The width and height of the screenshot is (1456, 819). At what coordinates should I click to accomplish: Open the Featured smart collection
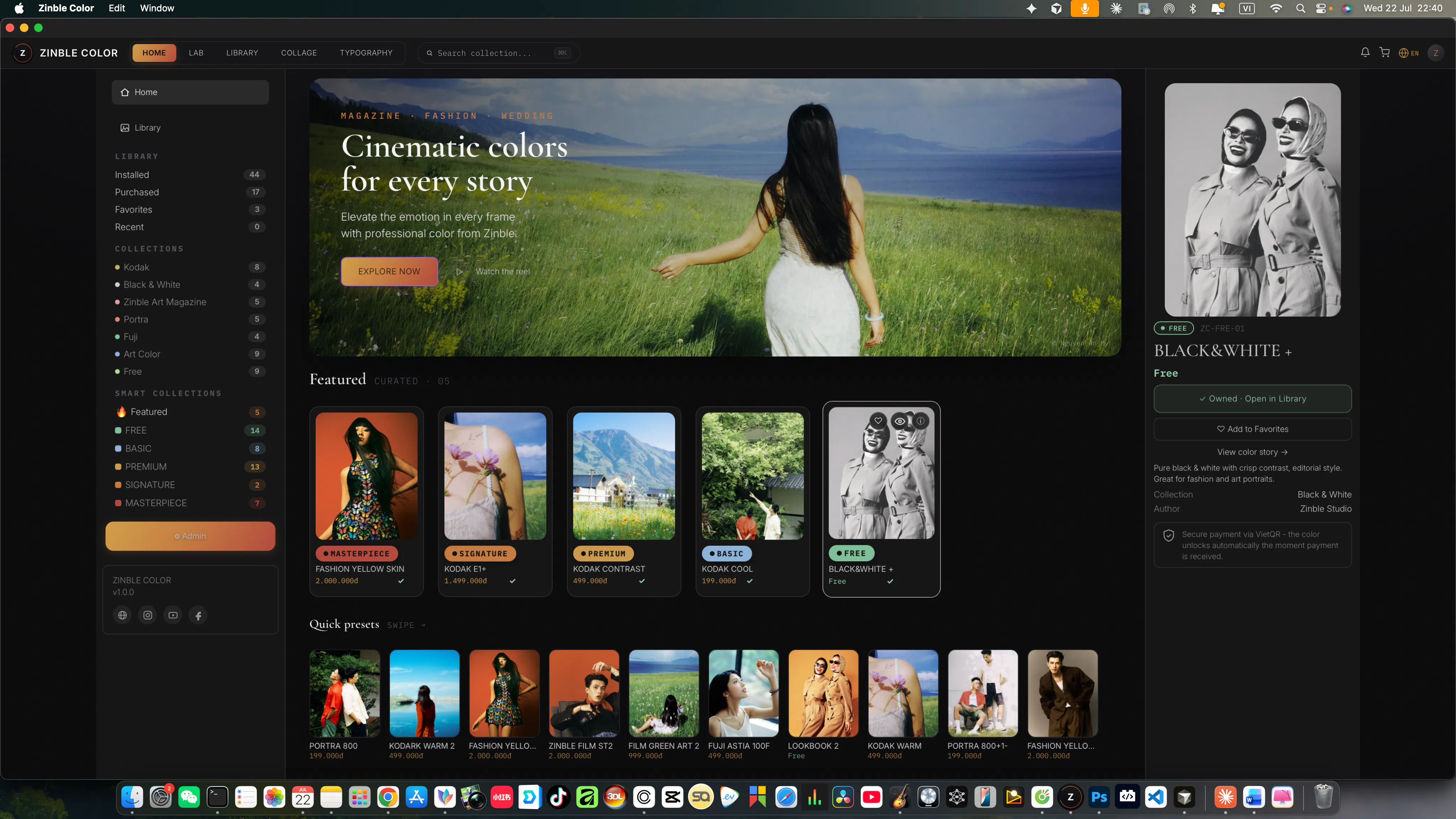point(190,412)
